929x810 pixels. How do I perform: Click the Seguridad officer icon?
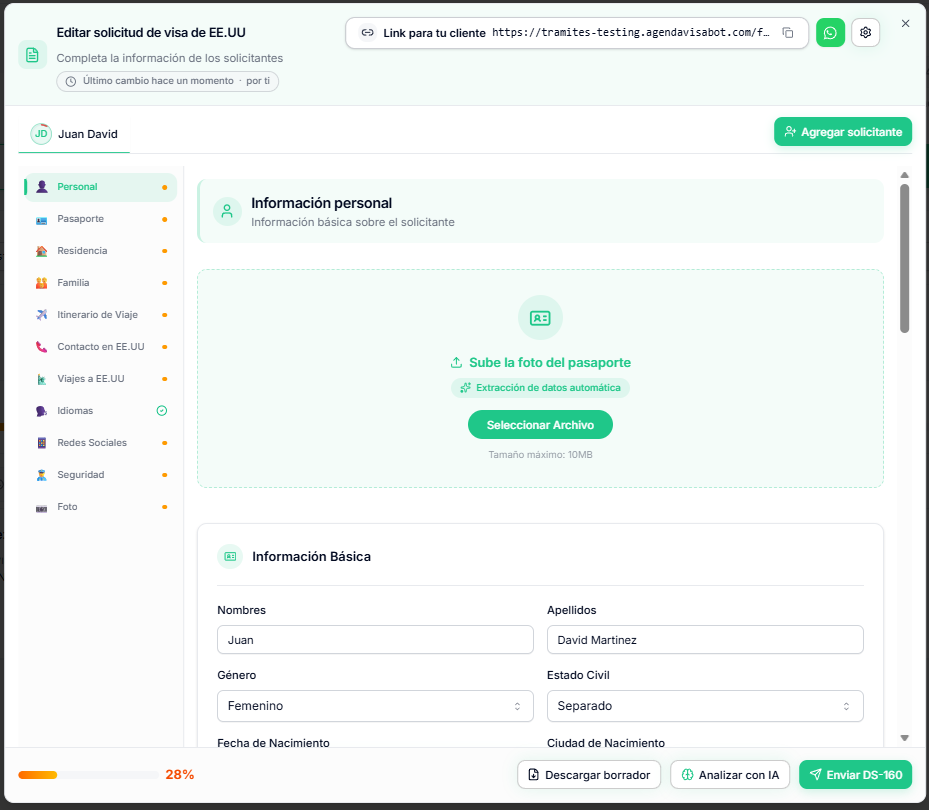click(41, 475)
